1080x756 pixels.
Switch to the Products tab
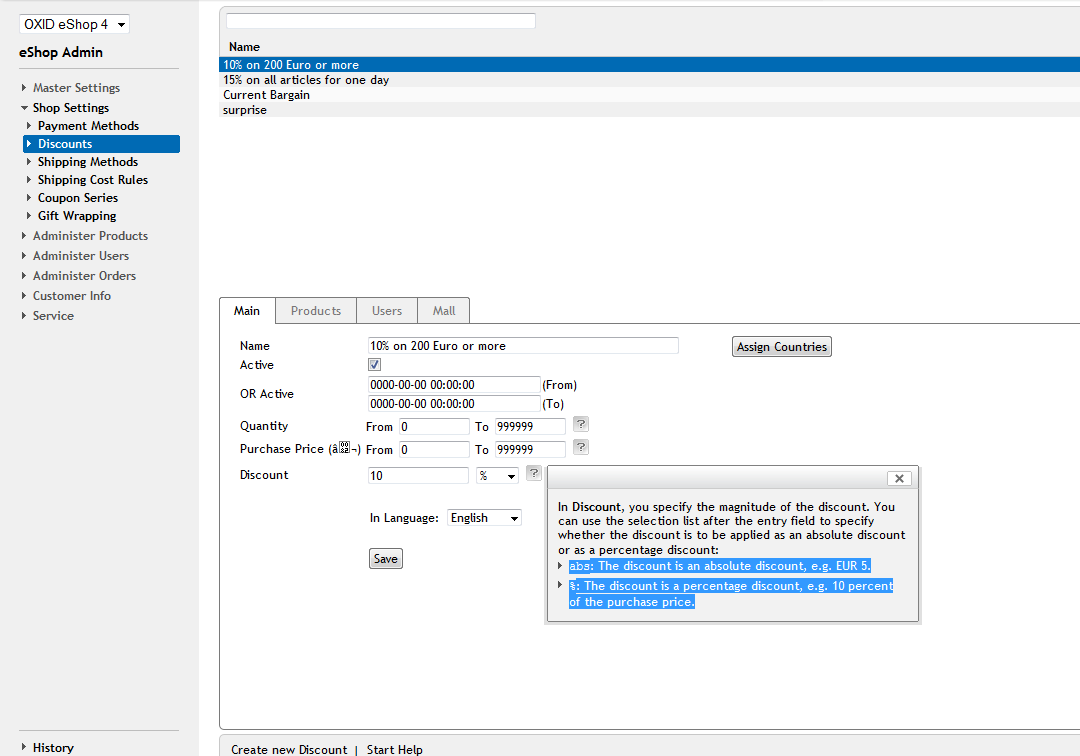point(316,311)
